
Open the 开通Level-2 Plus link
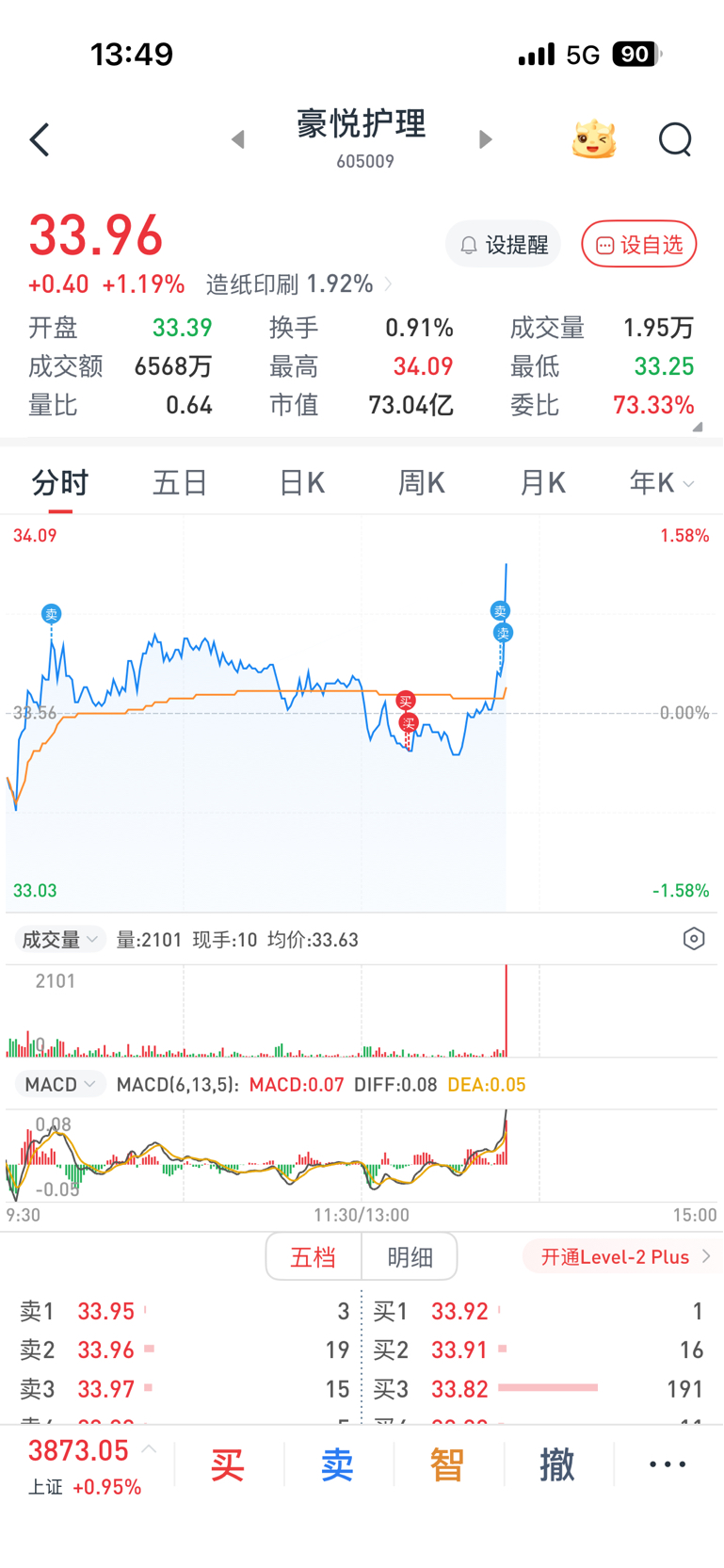(x=623, y=1257)
